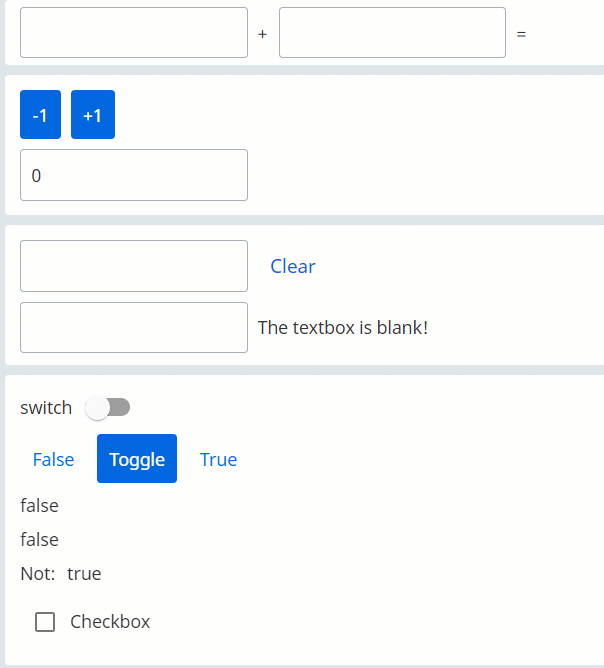This screenshot has width=604, height=668.
Task: Click the 'Checkbox' label text
Action: (x=110, y=622)
